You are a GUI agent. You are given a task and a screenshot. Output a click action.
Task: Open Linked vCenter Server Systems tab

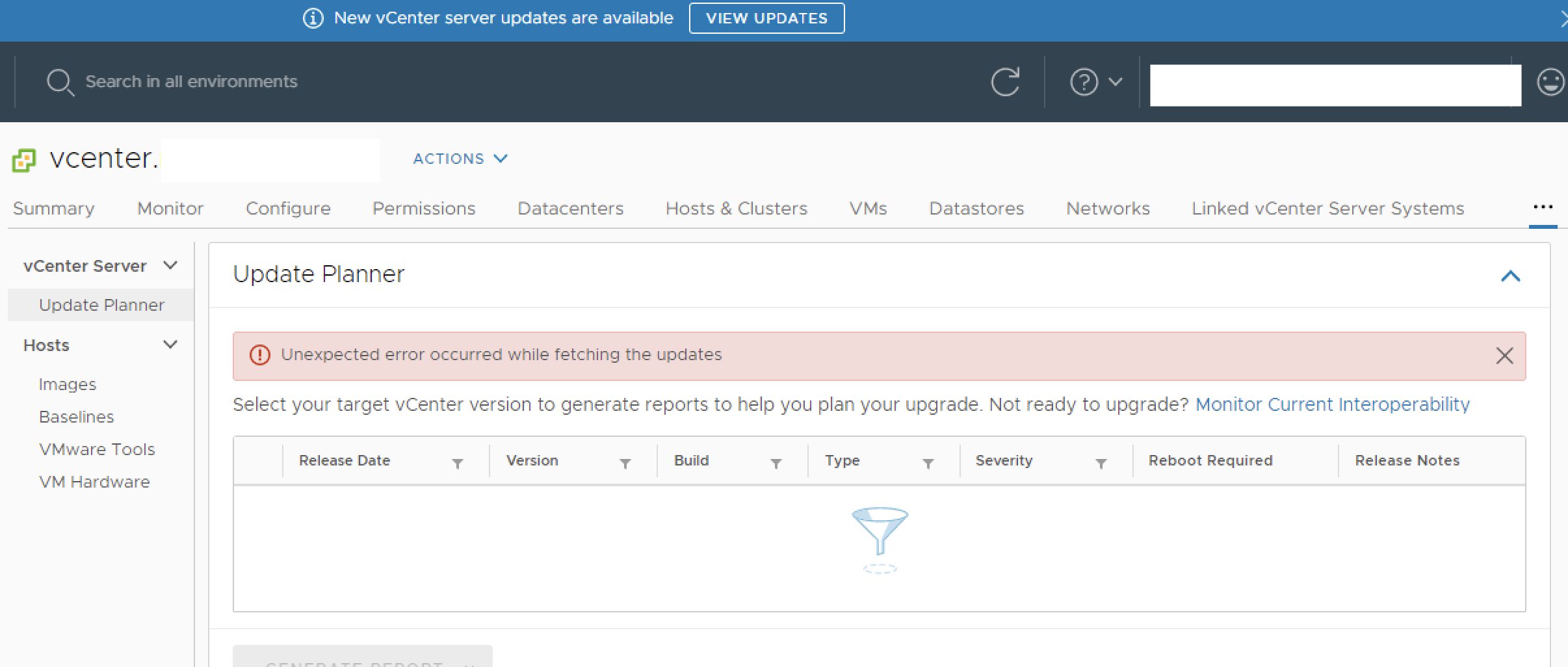(1327, 209)
